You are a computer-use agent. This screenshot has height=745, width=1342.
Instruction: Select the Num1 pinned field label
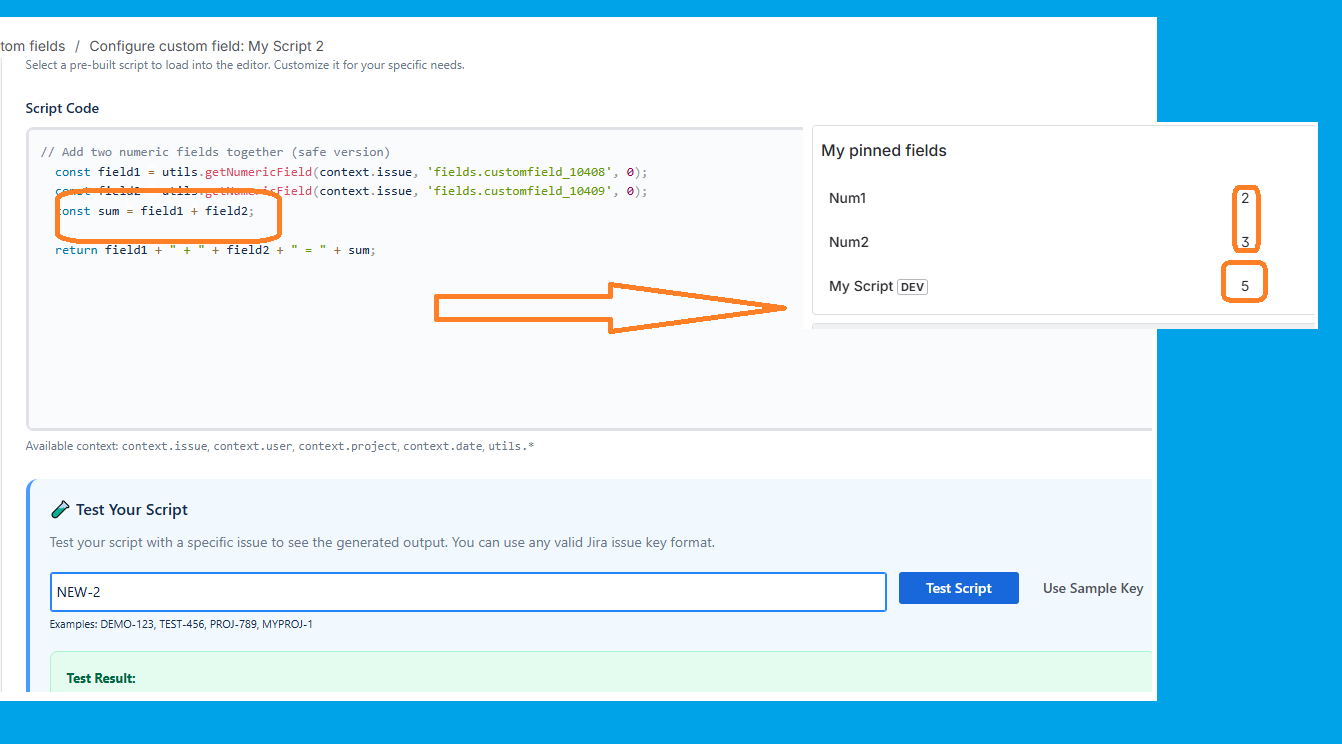847,198
